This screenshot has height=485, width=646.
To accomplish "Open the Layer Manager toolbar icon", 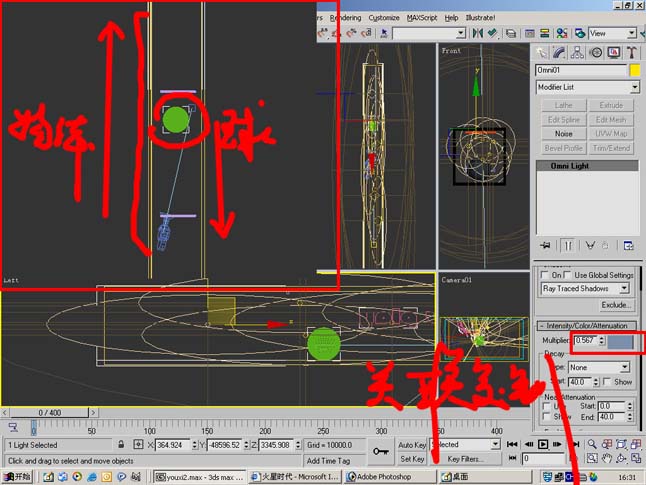I will pyautogui.click(x=511, y=33).
